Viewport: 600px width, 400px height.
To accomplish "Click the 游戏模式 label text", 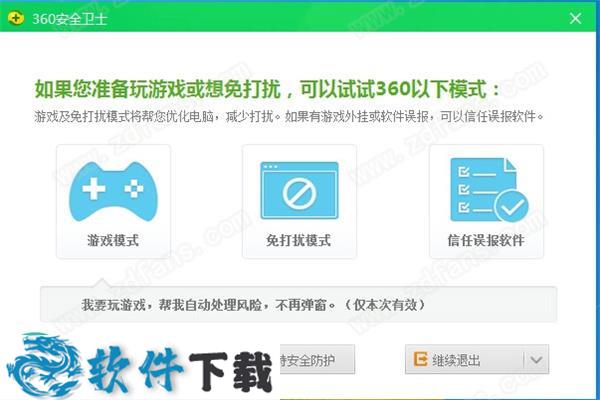I will point(113,240).
